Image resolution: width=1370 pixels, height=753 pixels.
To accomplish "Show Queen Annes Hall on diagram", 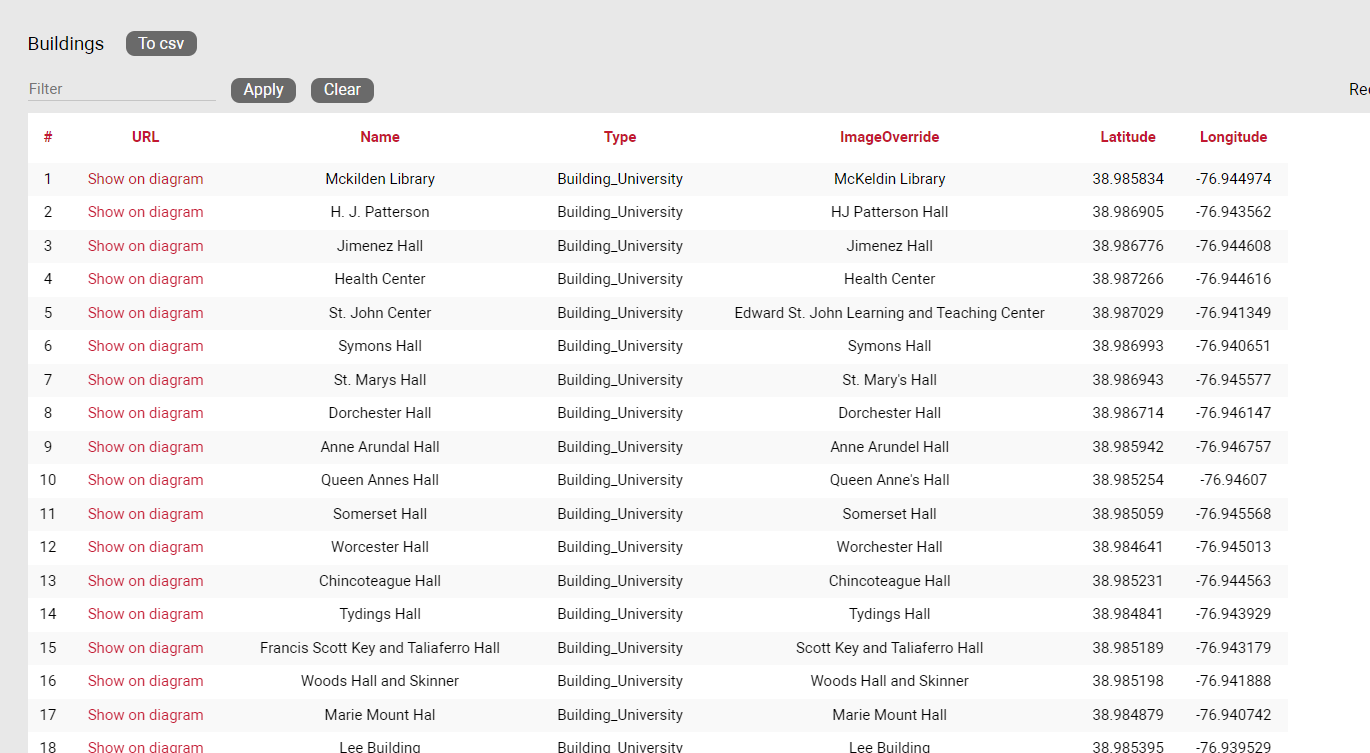I will click(145, 480).
